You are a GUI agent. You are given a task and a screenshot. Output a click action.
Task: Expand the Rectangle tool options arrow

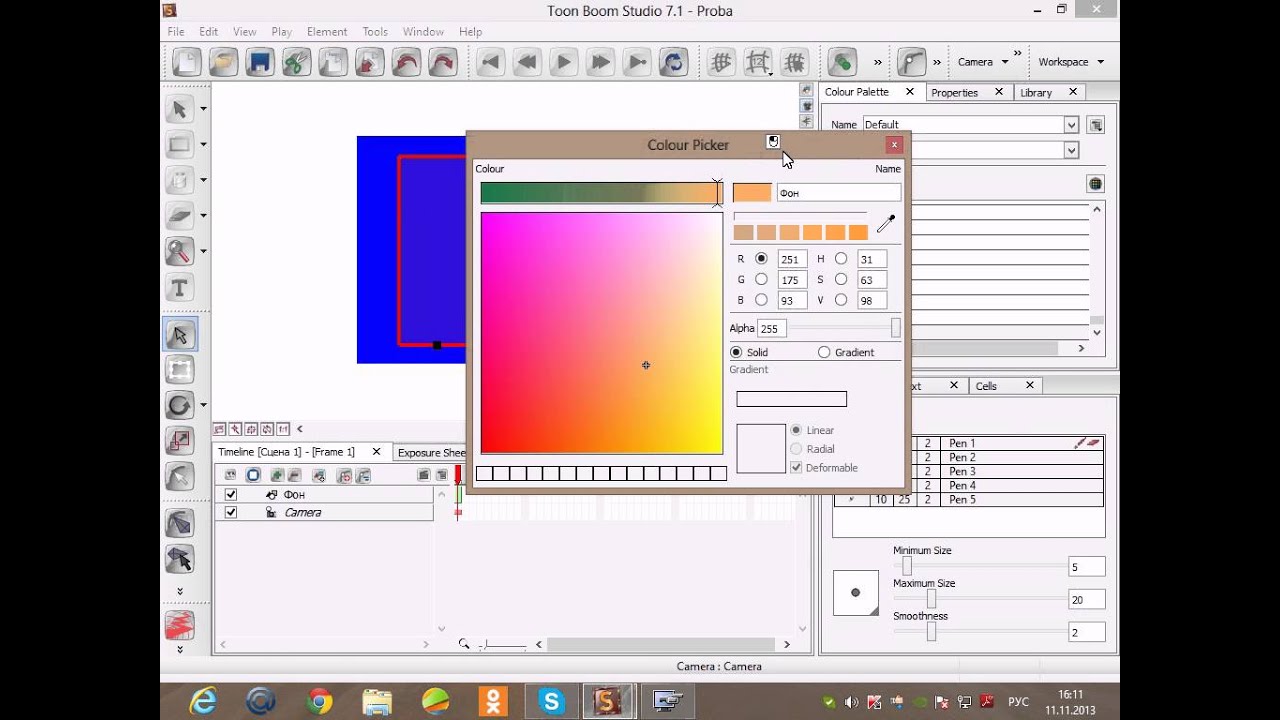[x=203, y=145]
